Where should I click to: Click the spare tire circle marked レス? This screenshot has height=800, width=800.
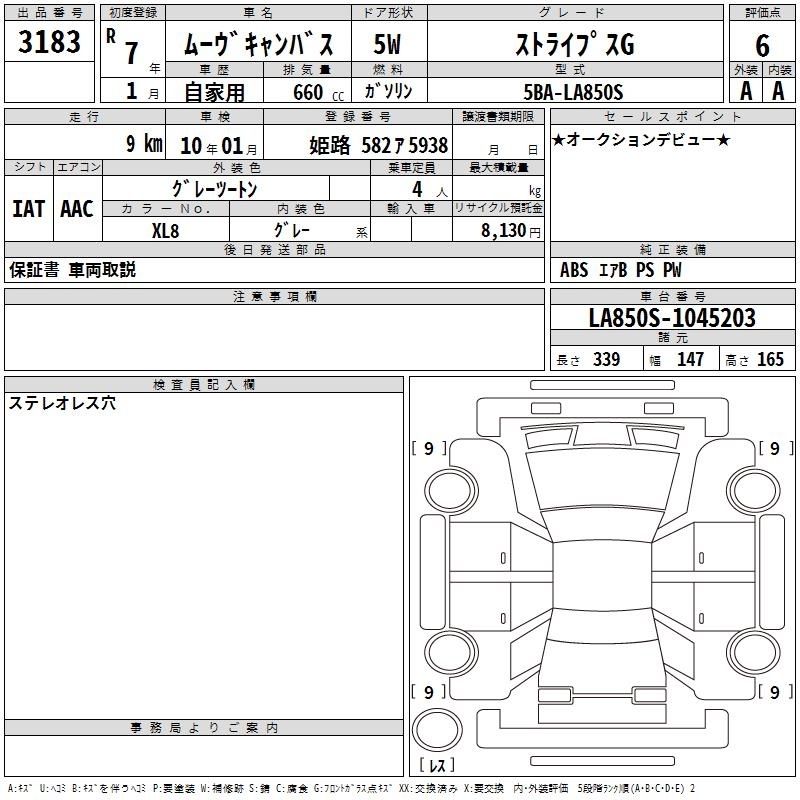pyautogui.click(x=436, y=730)
